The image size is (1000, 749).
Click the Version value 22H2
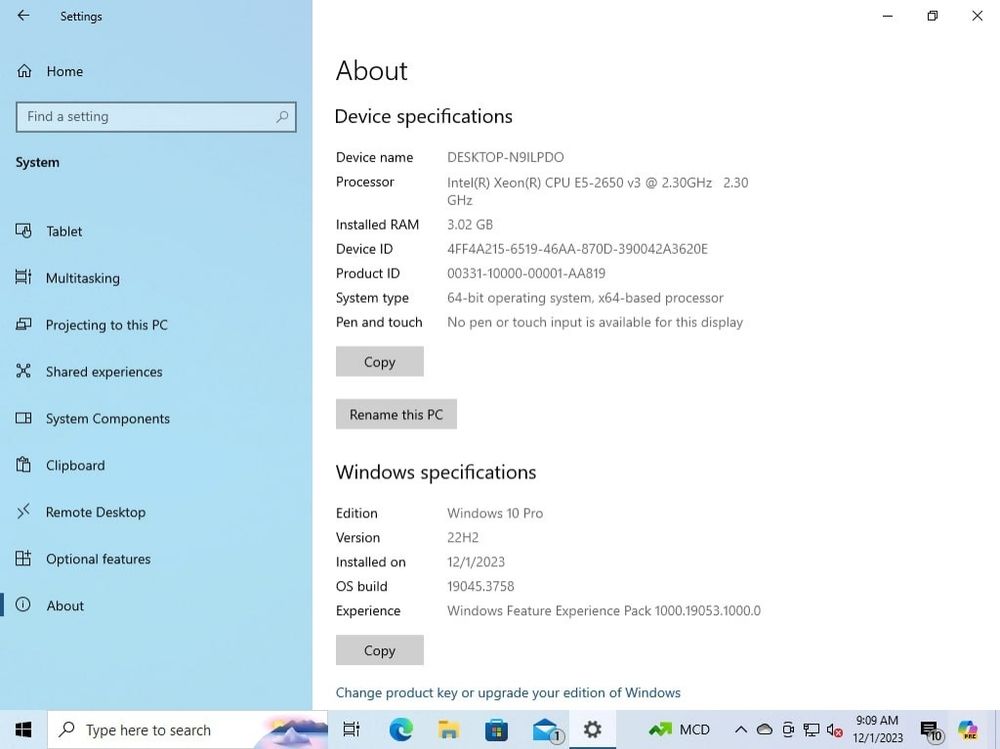tap(462, 538)
